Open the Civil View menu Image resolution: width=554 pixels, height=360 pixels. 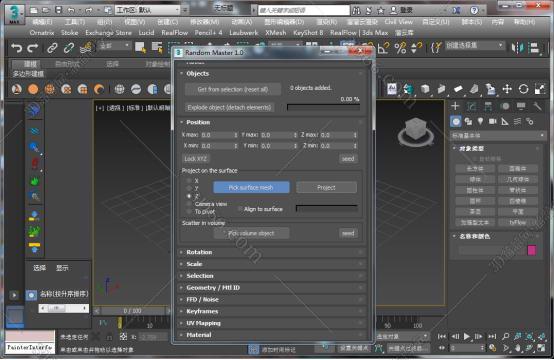(399, 22)
